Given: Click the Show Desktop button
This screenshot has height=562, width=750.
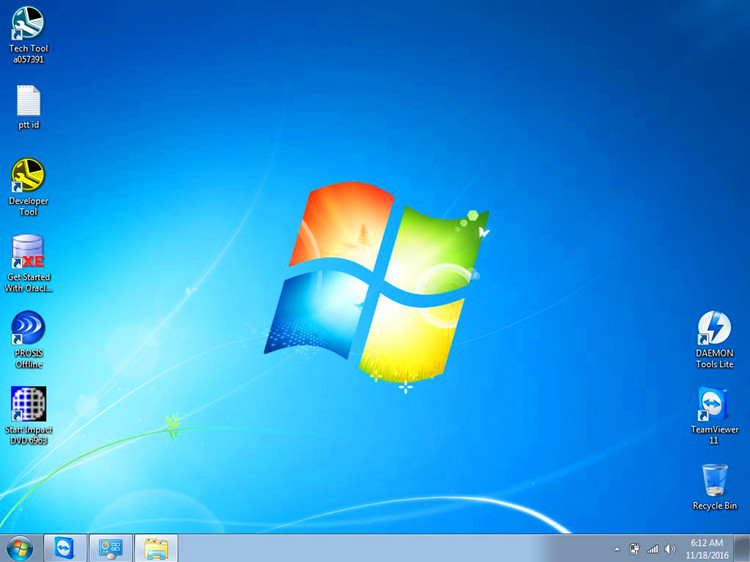Looking at the screenshot, I should 742,548.
